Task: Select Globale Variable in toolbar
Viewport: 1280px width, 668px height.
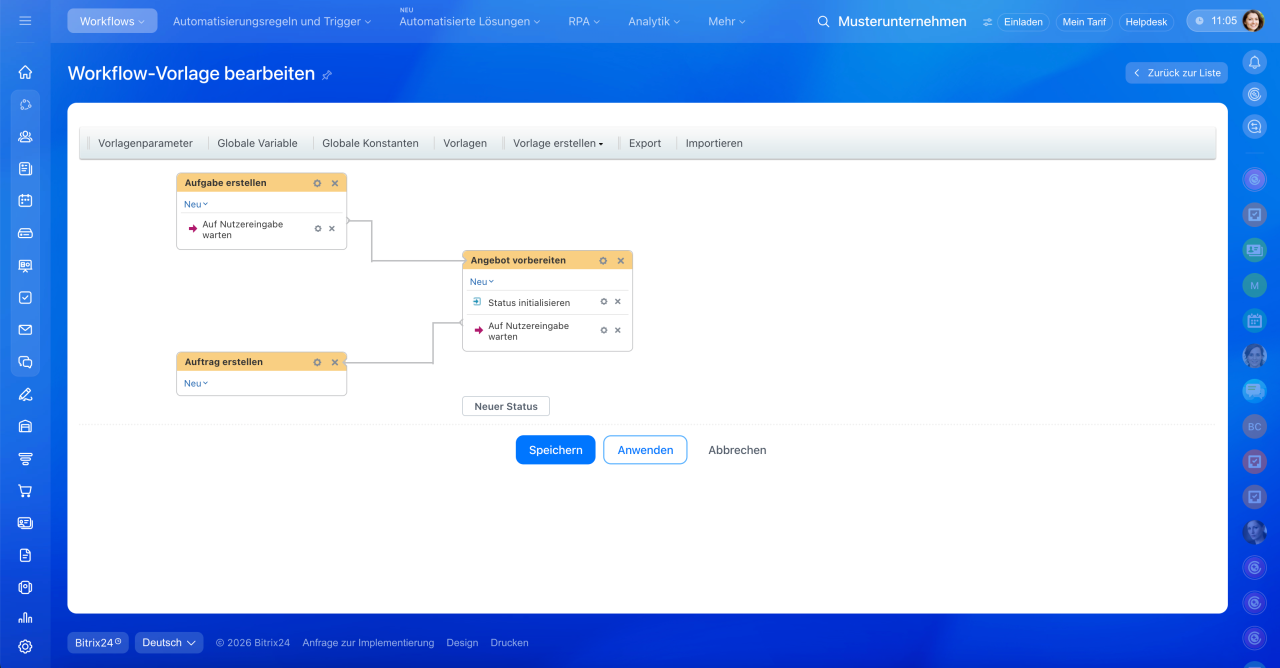Action: 257,143
